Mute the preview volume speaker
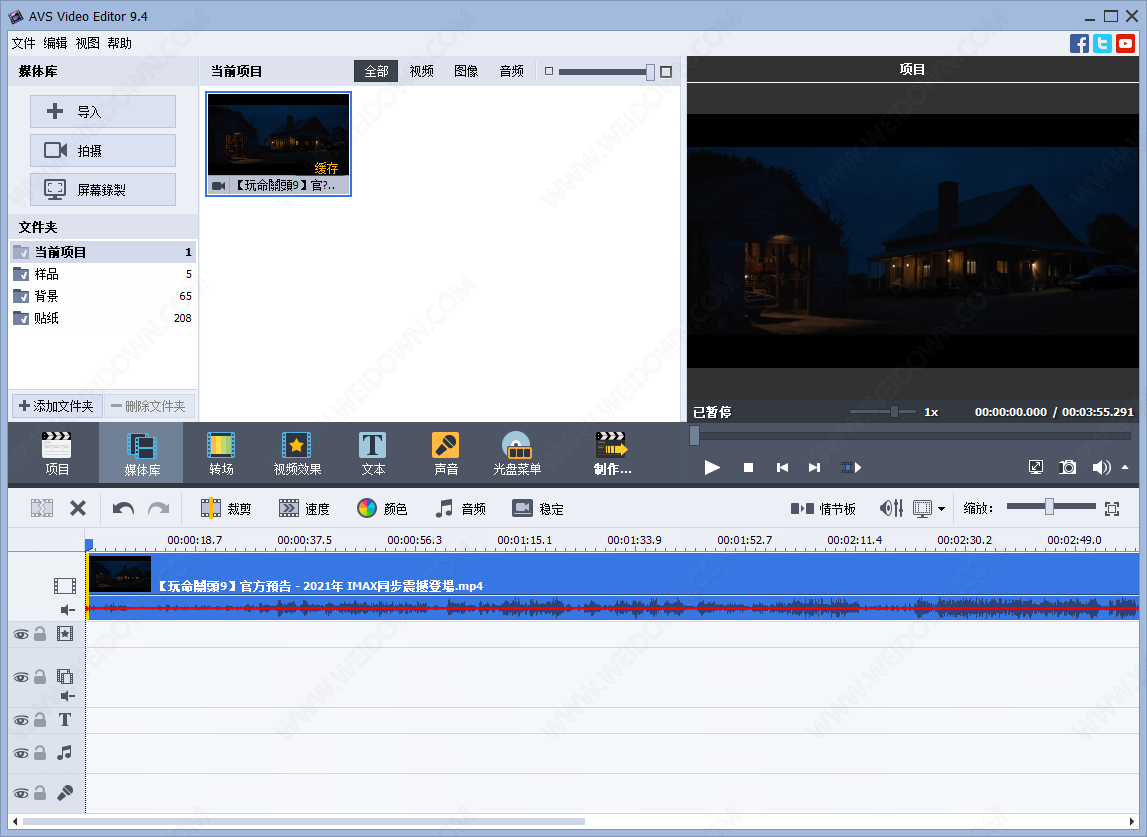Image resolution: width=1147 pixels, height=837 pixels. click(x=1101, y=467)
